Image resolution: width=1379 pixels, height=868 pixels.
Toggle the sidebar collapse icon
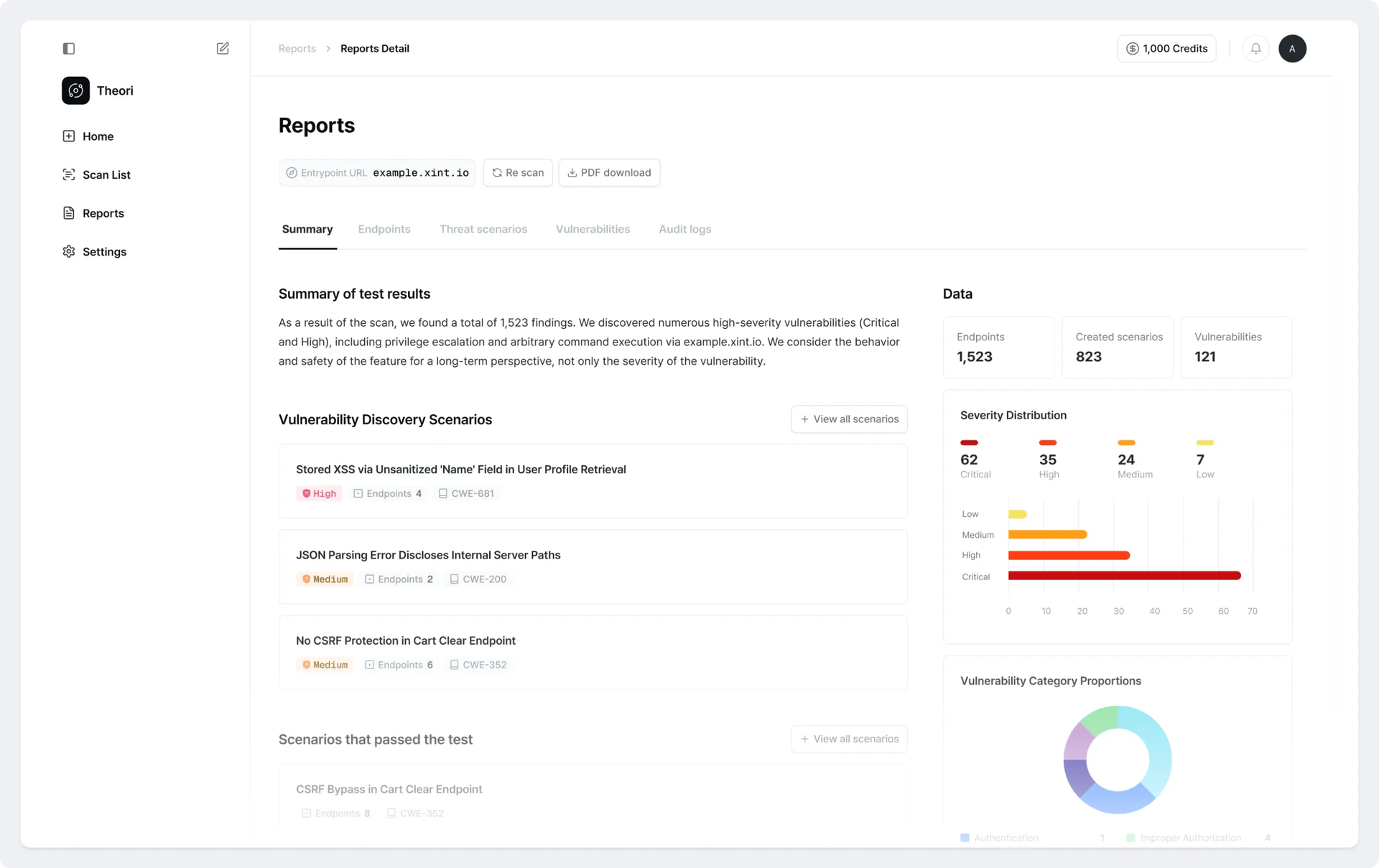[x=69, y=49]
